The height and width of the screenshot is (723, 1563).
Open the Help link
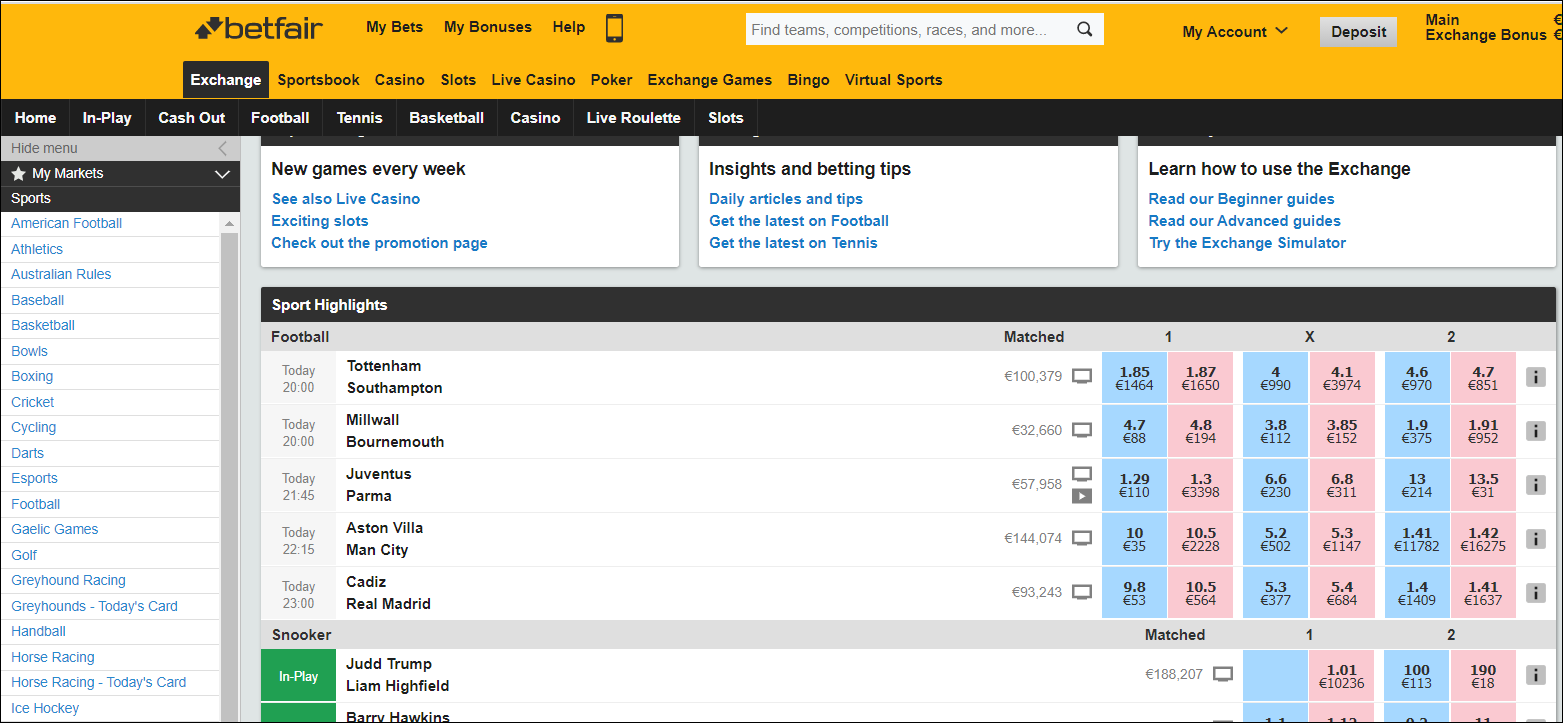(569, 27)
